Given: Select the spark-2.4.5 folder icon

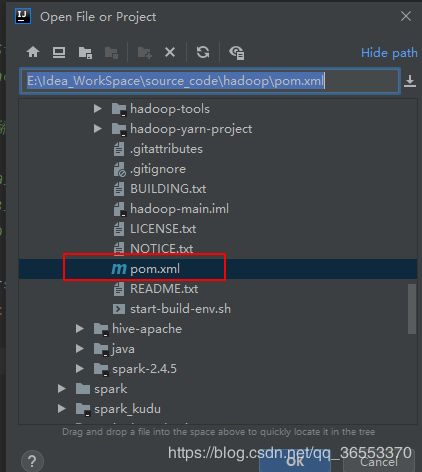Looking at the screenshot, I should [101, 369].
